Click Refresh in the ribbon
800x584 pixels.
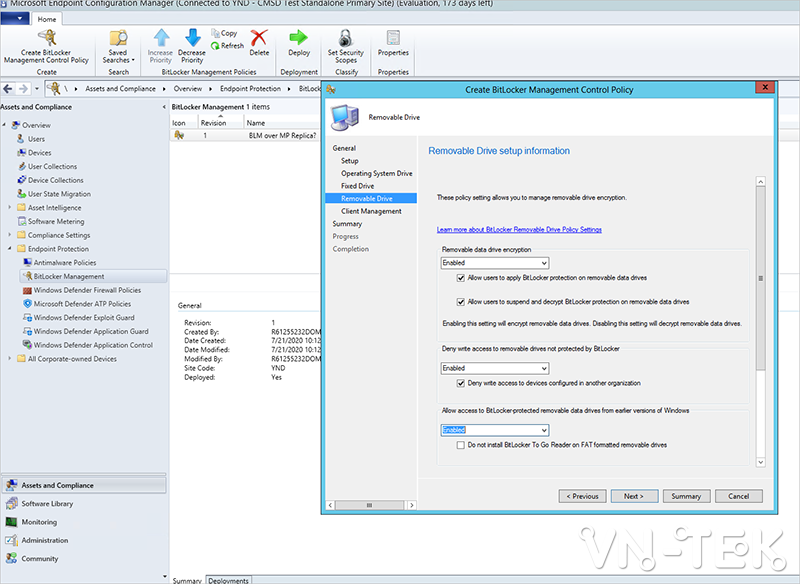coord(227,45)
